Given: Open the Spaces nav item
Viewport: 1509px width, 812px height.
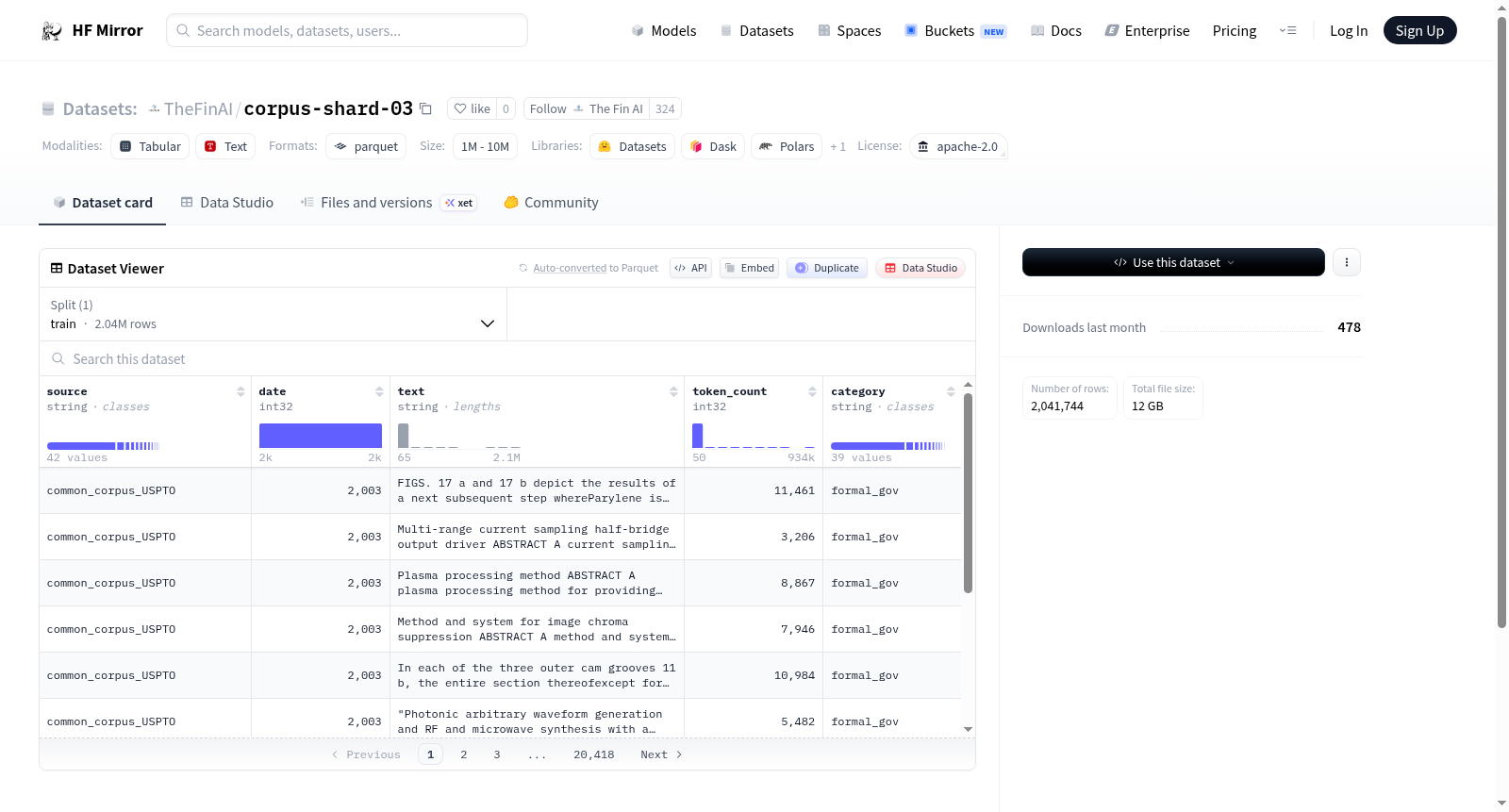Looking at the screenshot, I should tap(850, 31).
